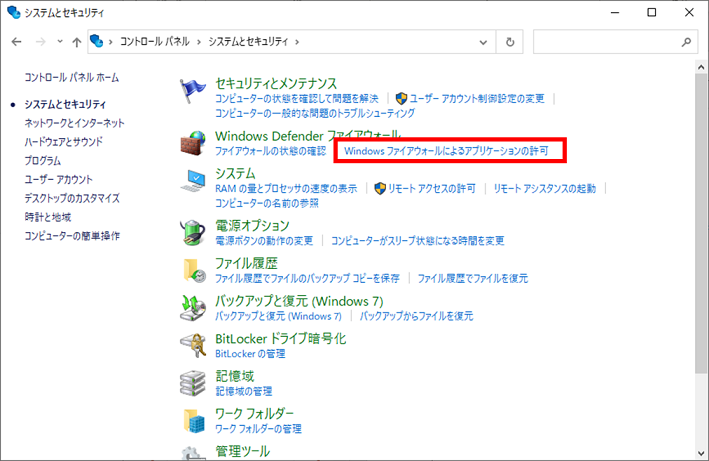Image resolution: width=709 pixels, height=461 pixels.
Task: Select ハードウェアとサウンド in sidebar
Action: click(x=63, y=142)
